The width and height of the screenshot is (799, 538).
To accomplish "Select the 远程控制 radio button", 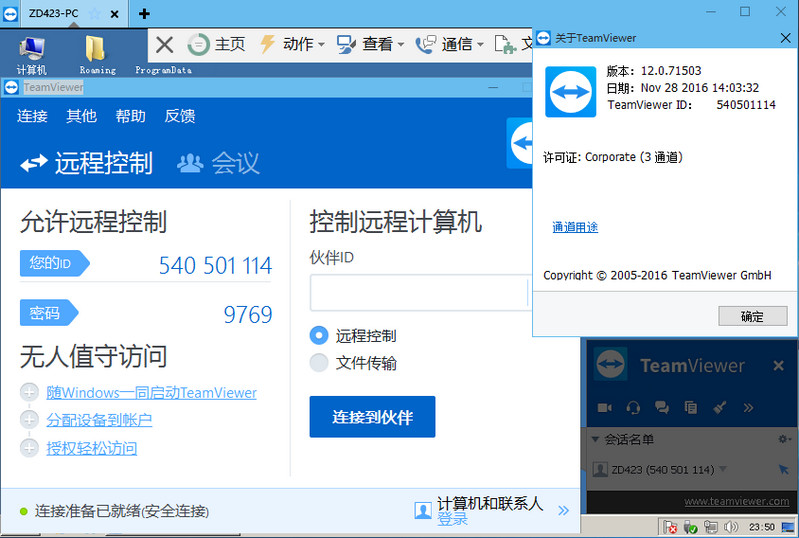I will [319, 335].
